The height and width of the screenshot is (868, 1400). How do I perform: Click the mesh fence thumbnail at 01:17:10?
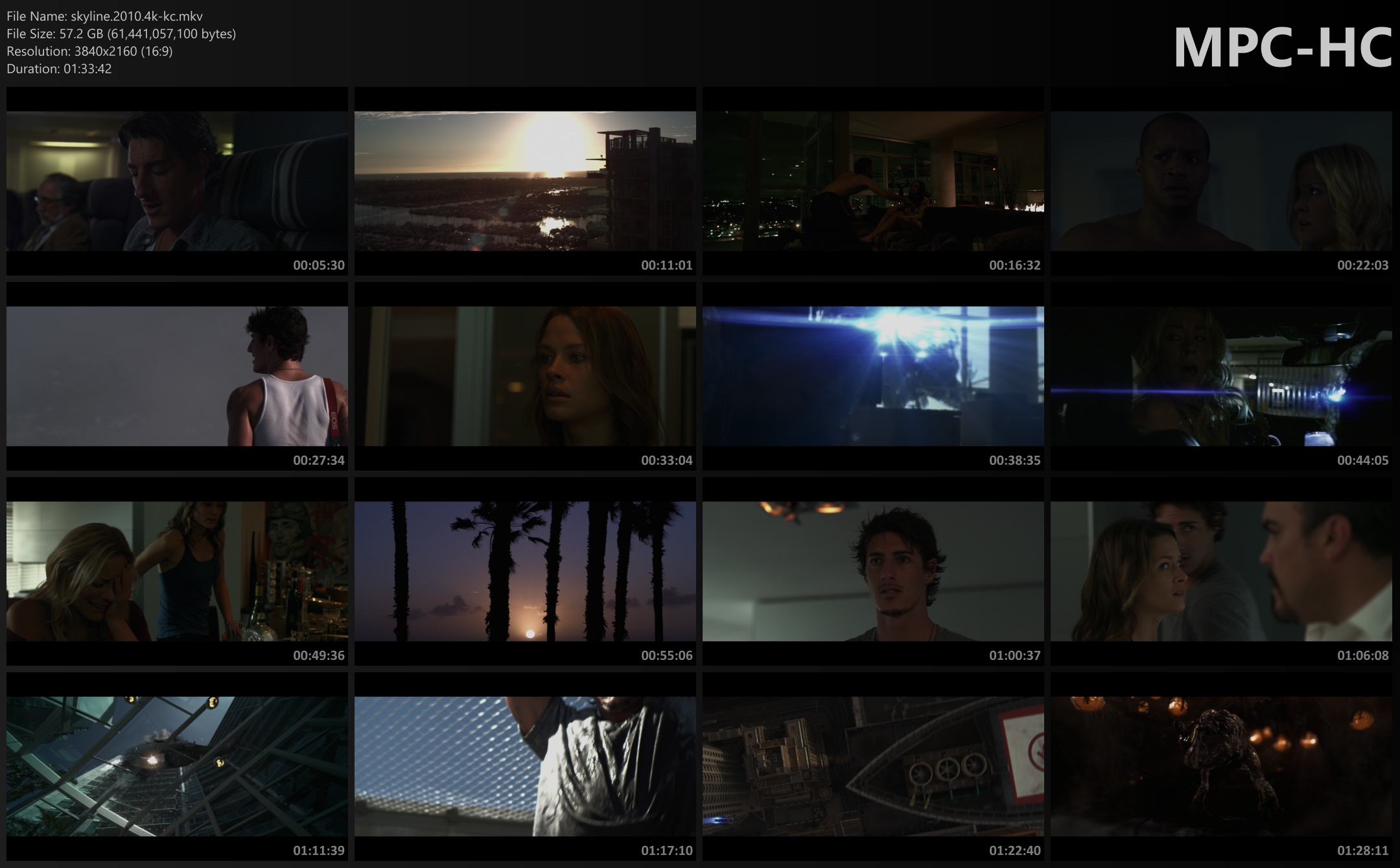tap(525, 766)
